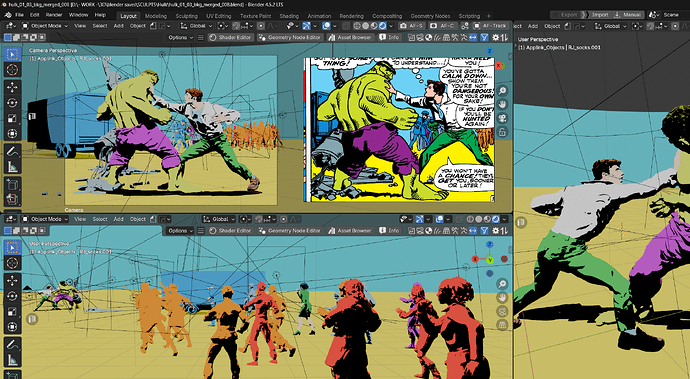
Task: Click the pan hand icon in camera viewport
Action: point(502,104)
